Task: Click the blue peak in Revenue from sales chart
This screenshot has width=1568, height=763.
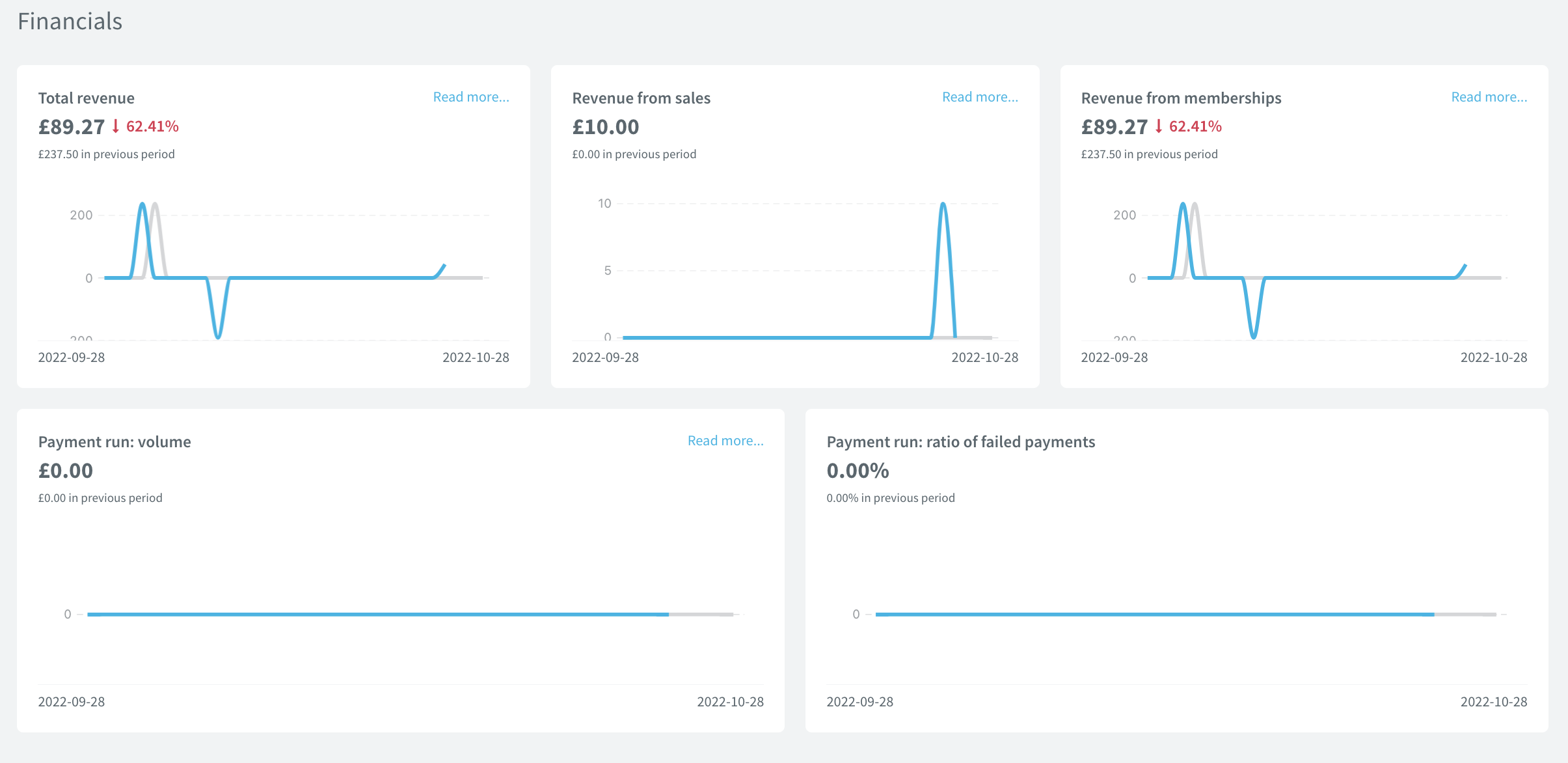Action: click(943, 206)
